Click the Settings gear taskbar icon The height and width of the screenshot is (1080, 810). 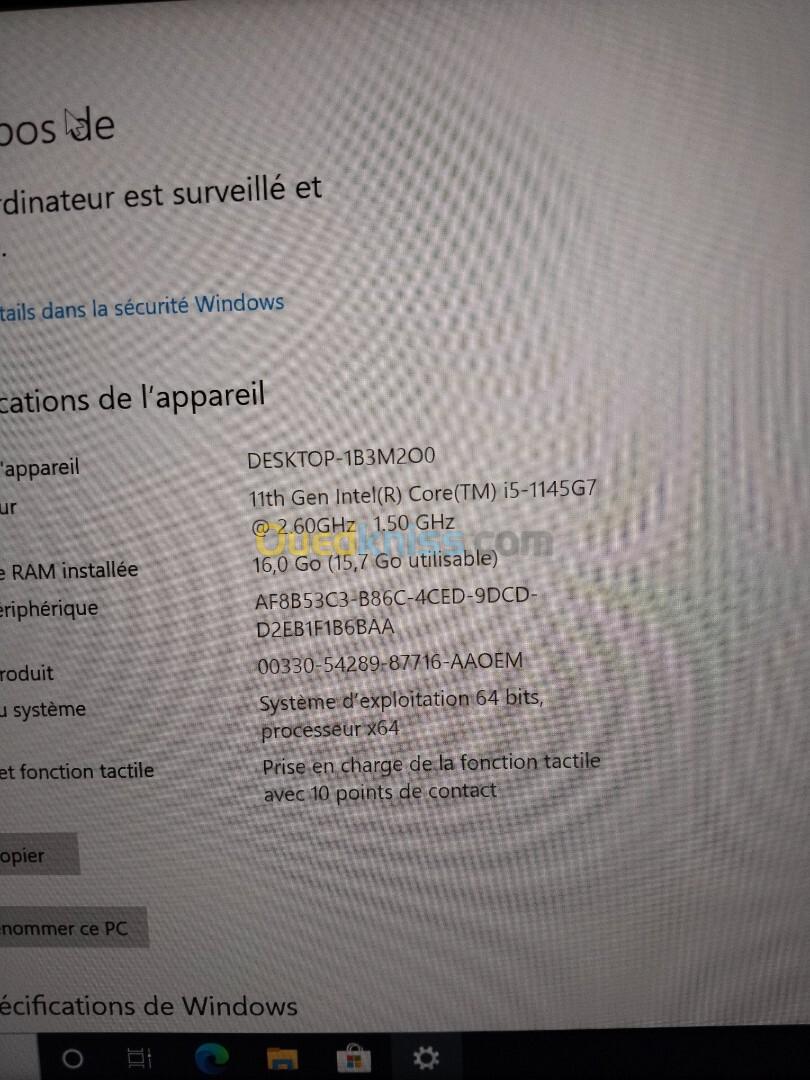pos(425,1057)
